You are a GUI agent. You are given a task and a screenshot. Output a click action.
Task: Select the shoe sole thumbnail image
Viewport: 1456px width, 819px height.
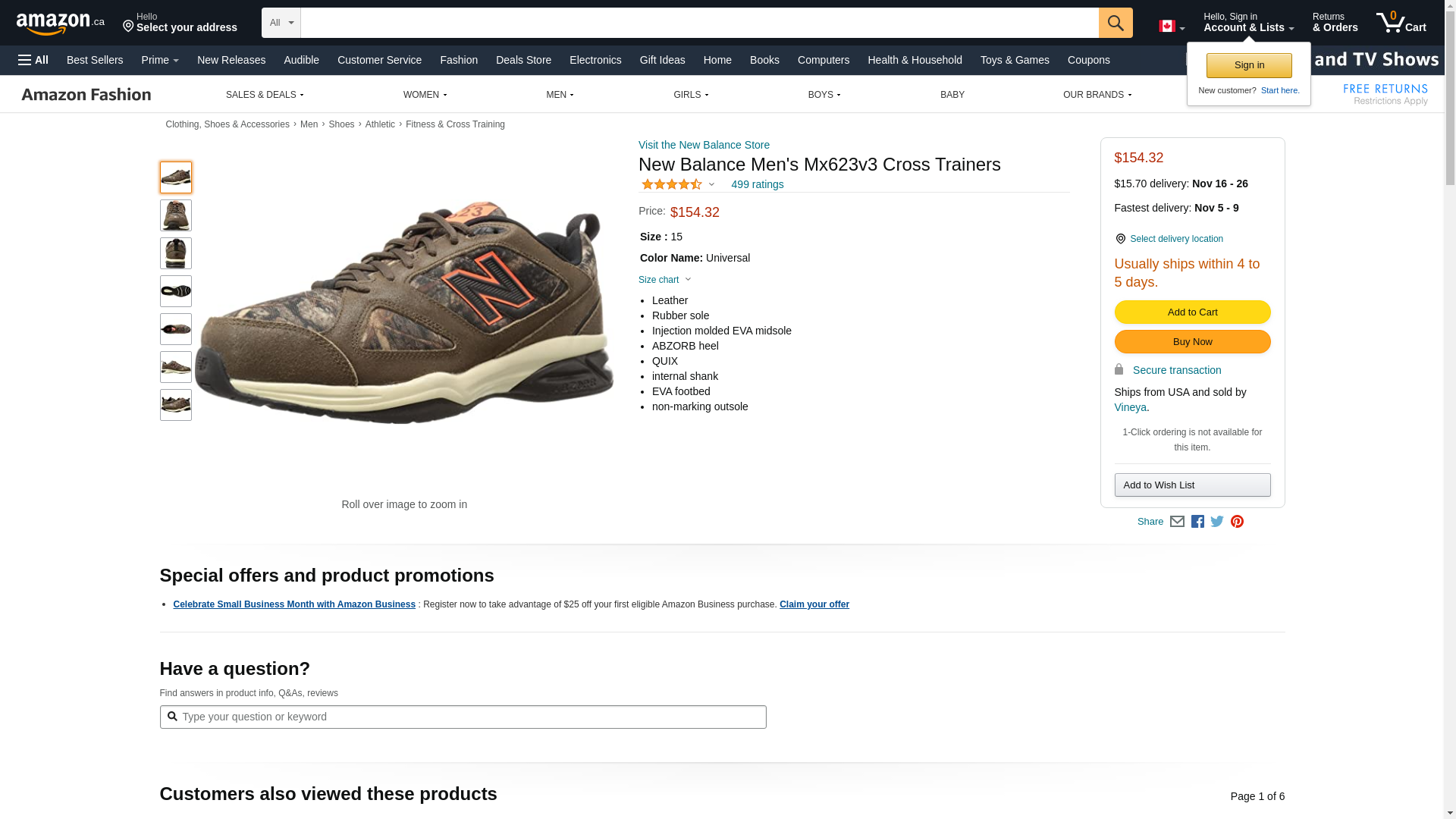tap(175, 291)
